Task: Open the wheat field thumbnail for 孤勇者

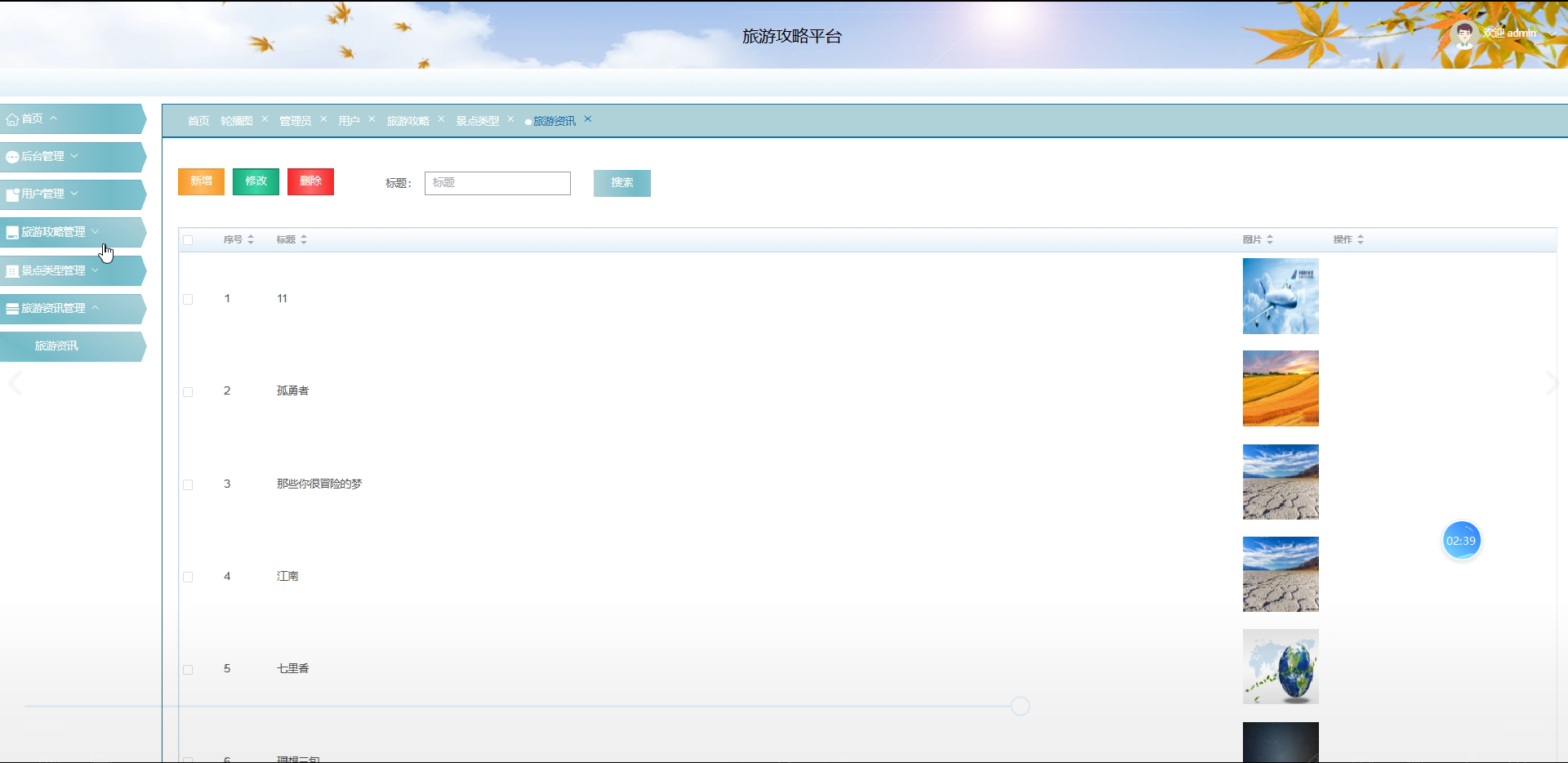Action: point(1281,388)
